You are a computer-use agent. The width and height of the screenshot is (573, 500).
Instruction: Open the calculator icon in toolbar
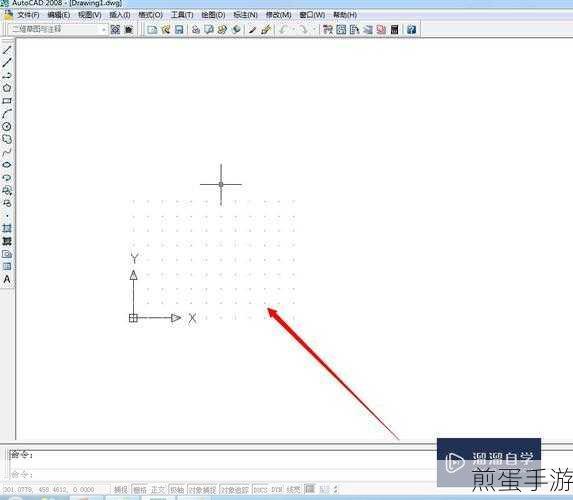(x=395, y=29)
